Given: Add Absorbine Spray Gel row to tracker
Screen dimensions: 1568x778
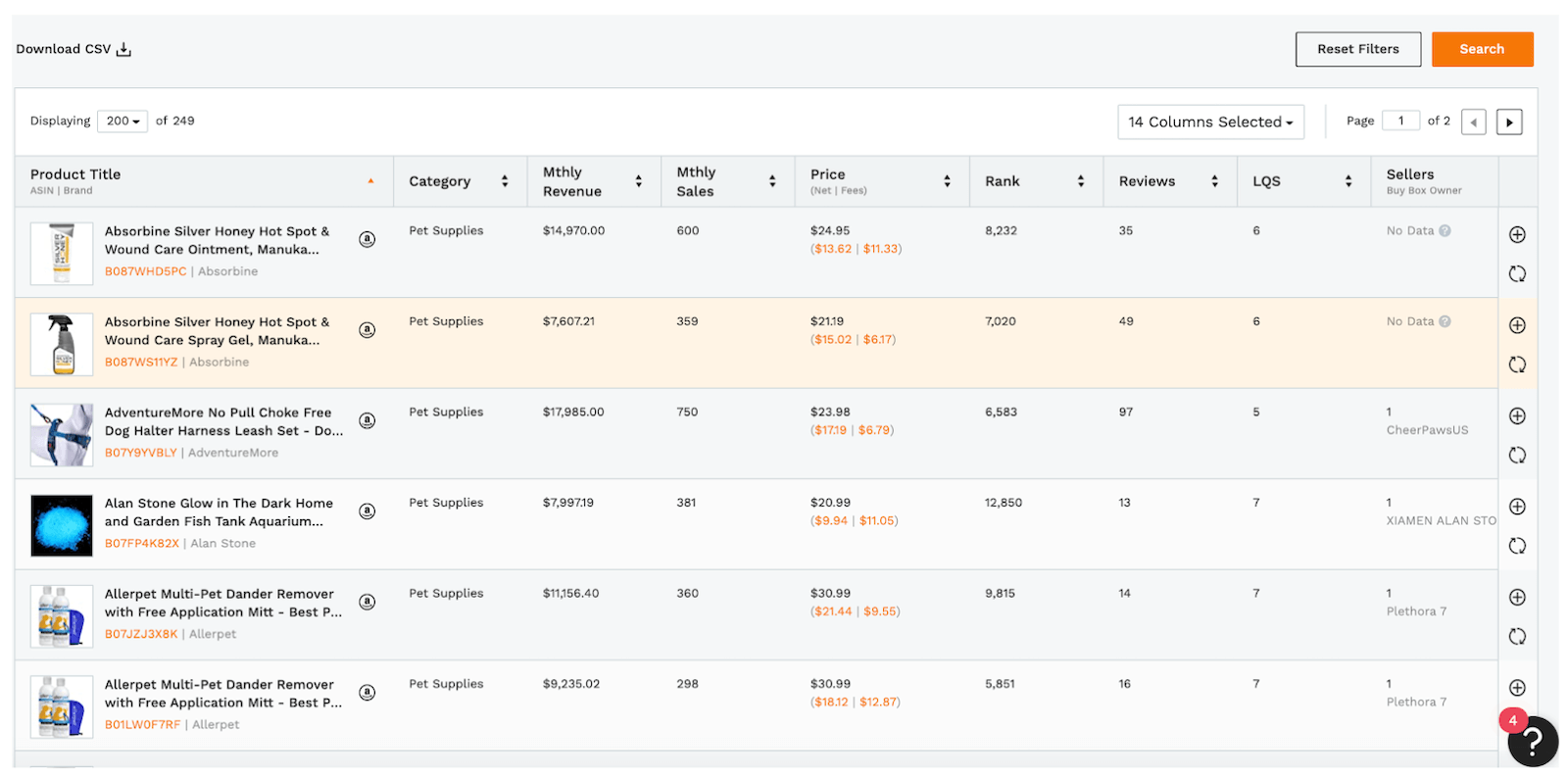Looking at the screenshot, I should click(1517, 325).
